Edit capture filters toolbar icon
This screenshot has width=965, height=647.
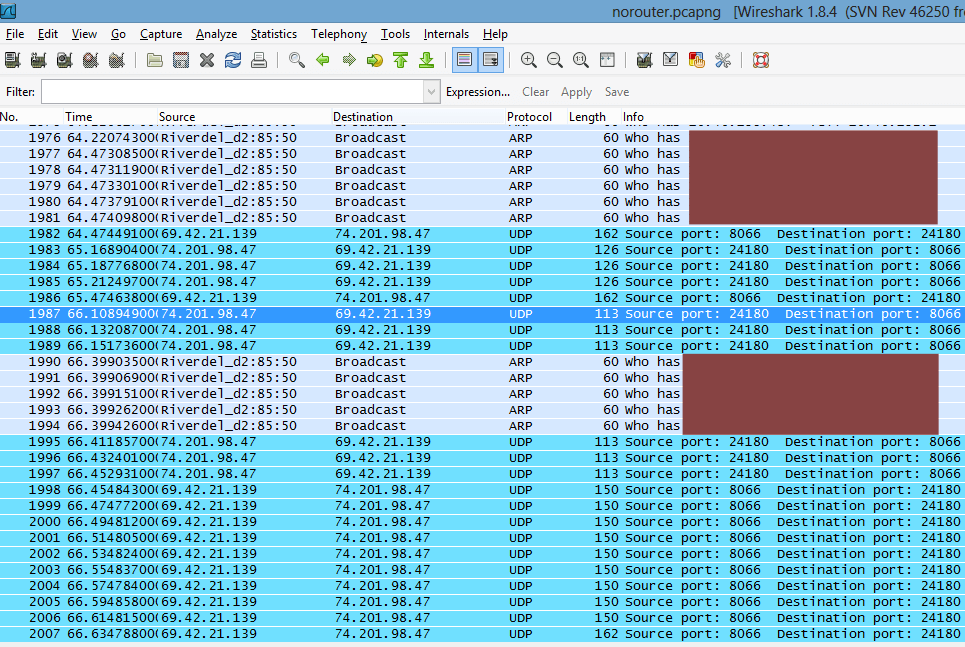[644, 60]
